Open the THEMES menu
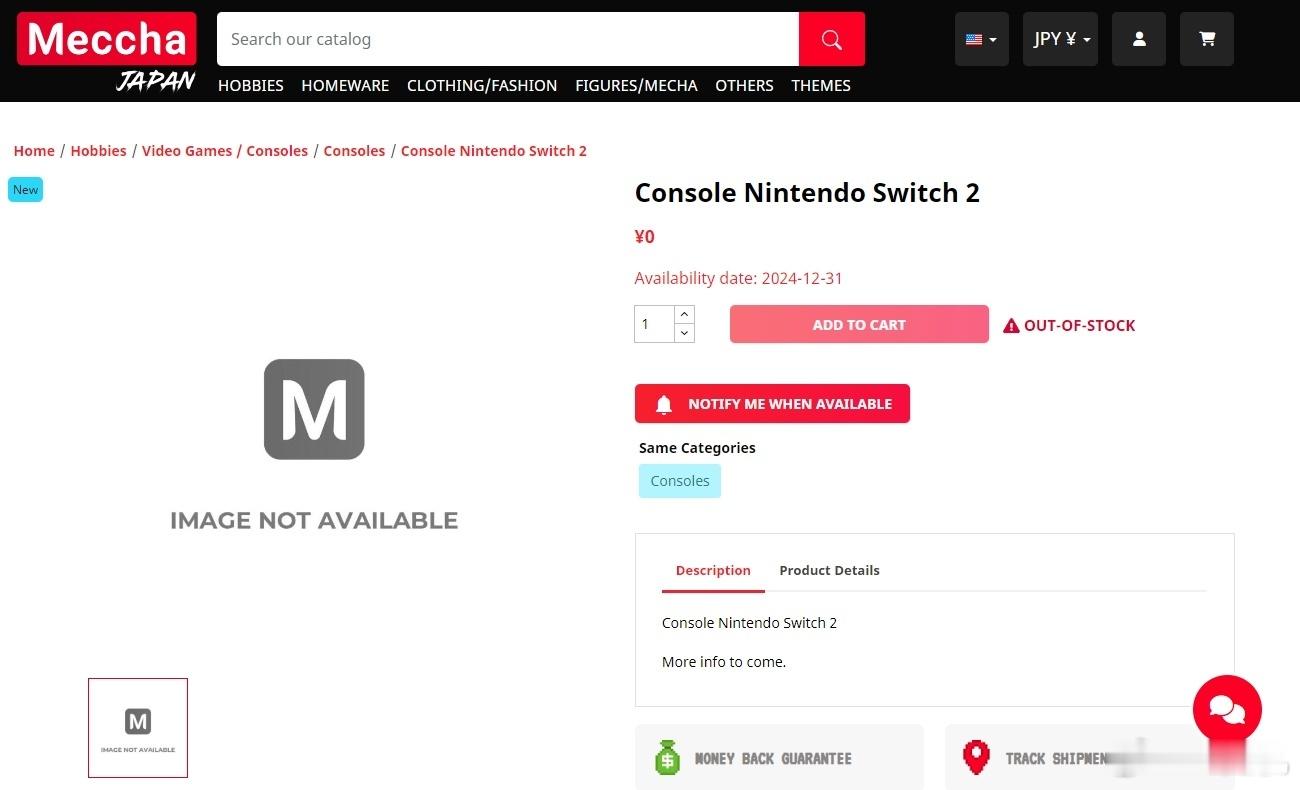Viewport: 1300px width, 790px height. click(x=821, y=86)
